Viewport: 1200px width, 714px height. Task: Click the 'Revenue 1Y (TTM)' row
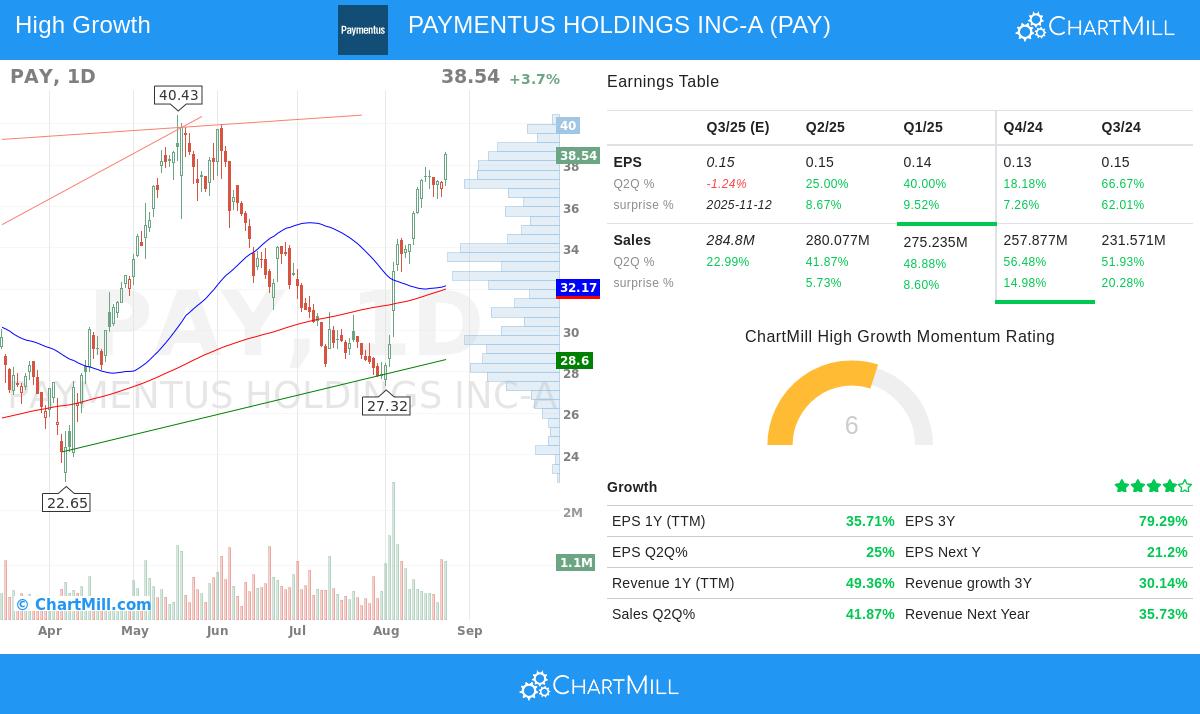(x=753, y=583)
